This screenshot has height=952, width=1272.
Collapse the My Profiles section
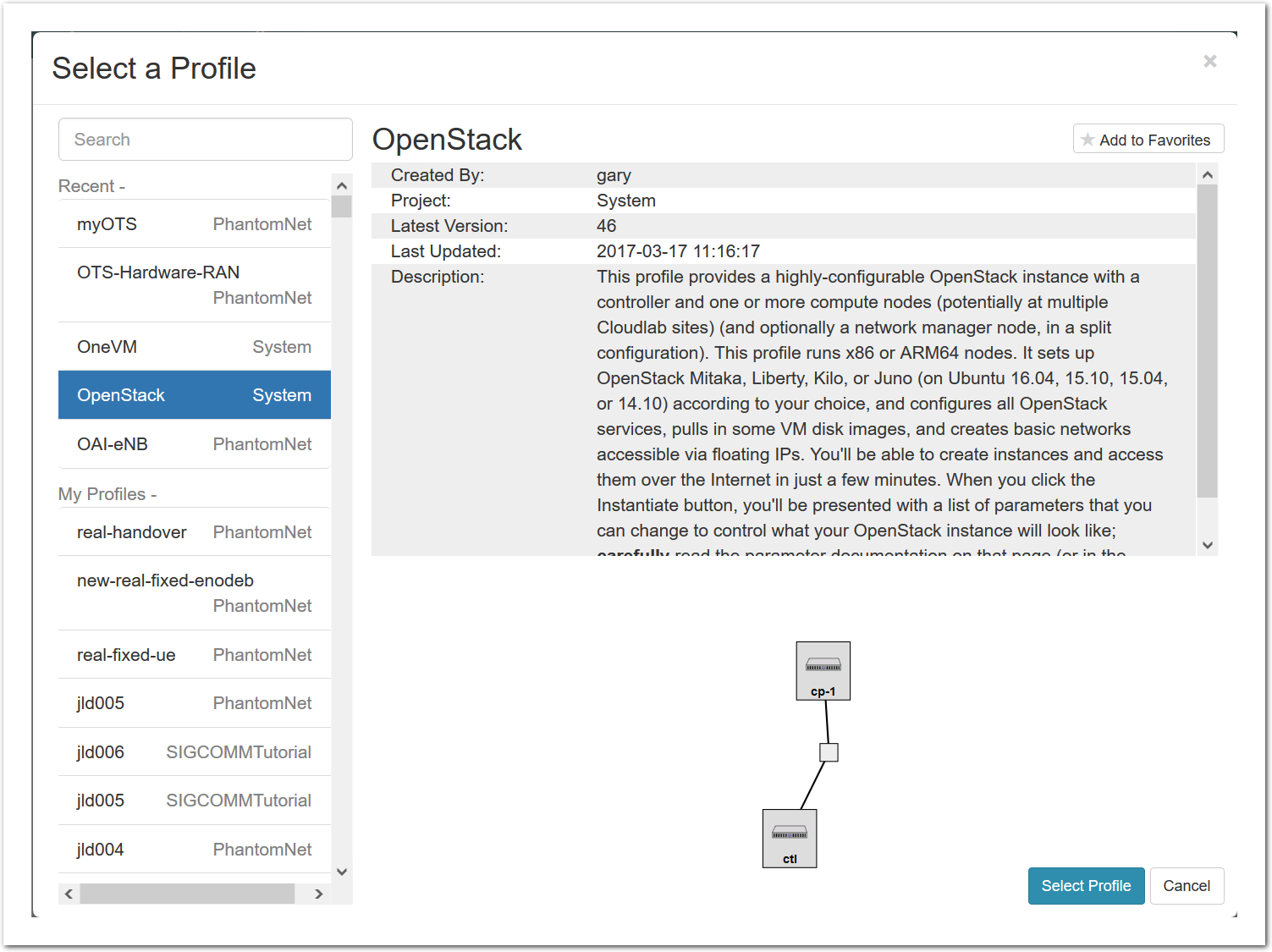coord(107,494)
